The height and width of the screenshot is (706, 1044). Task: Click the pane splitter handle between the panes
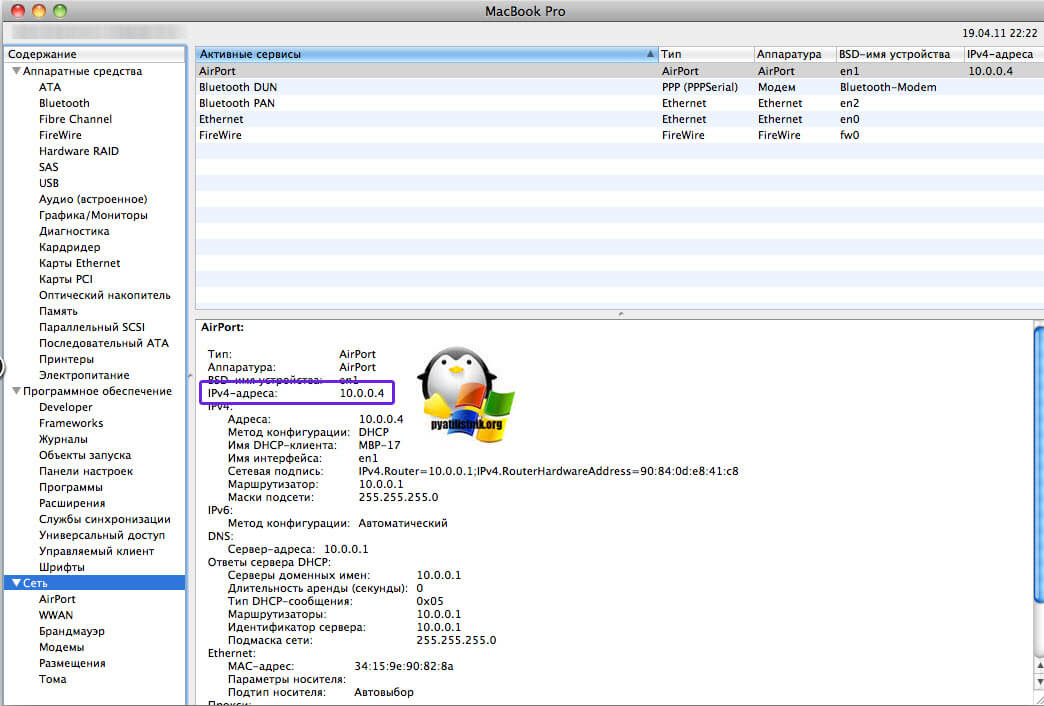coord(619,313)
